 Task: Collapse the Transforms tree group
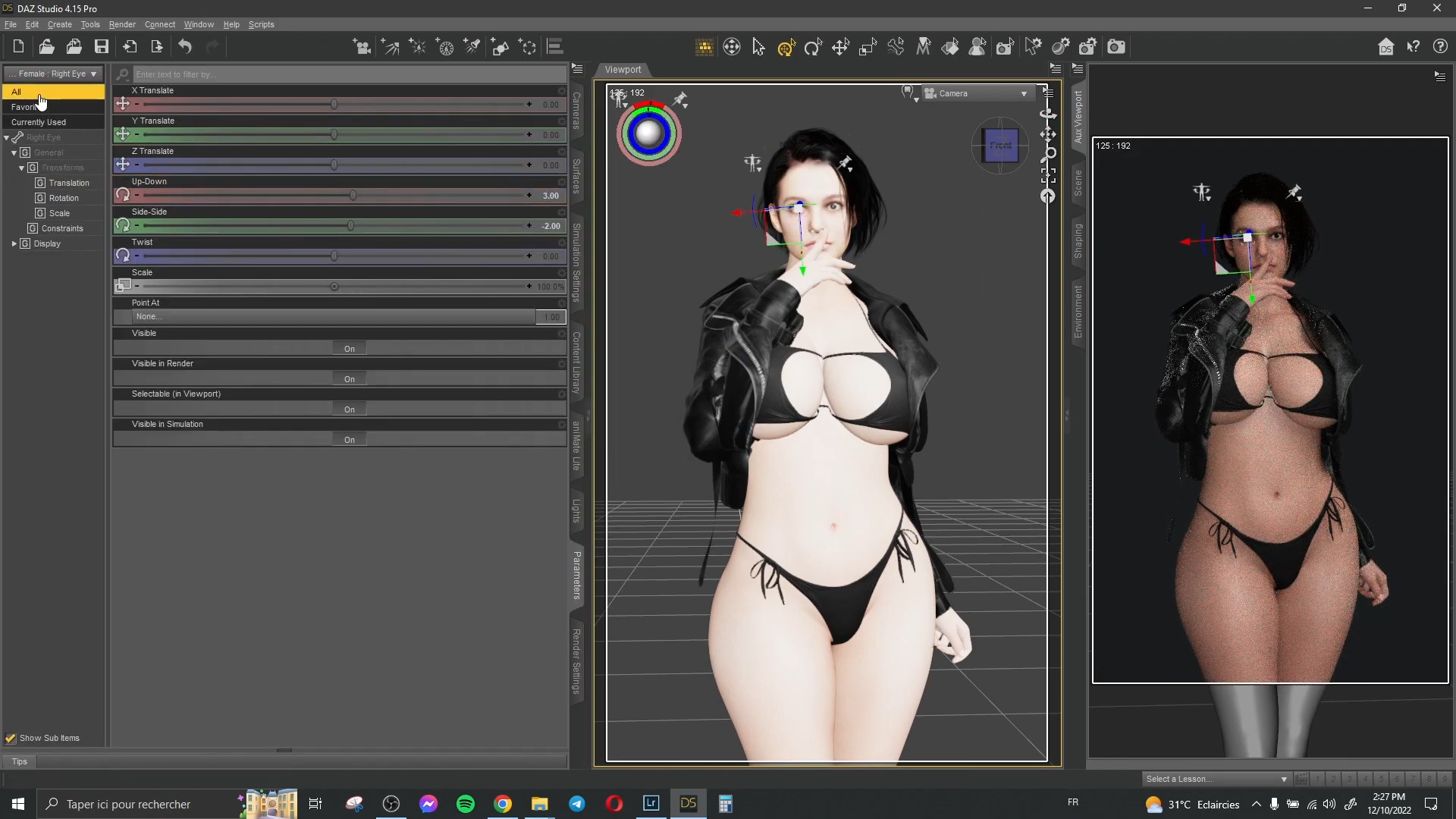pyautogui.click(x=21, y=168)
